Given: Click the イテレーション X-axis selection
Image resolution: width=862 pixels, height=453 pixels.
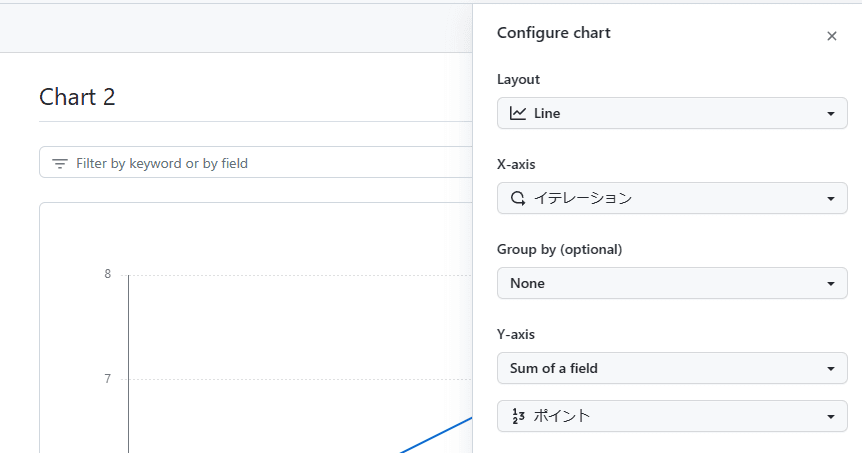Looking at the screenshot, I should (583, 198).
